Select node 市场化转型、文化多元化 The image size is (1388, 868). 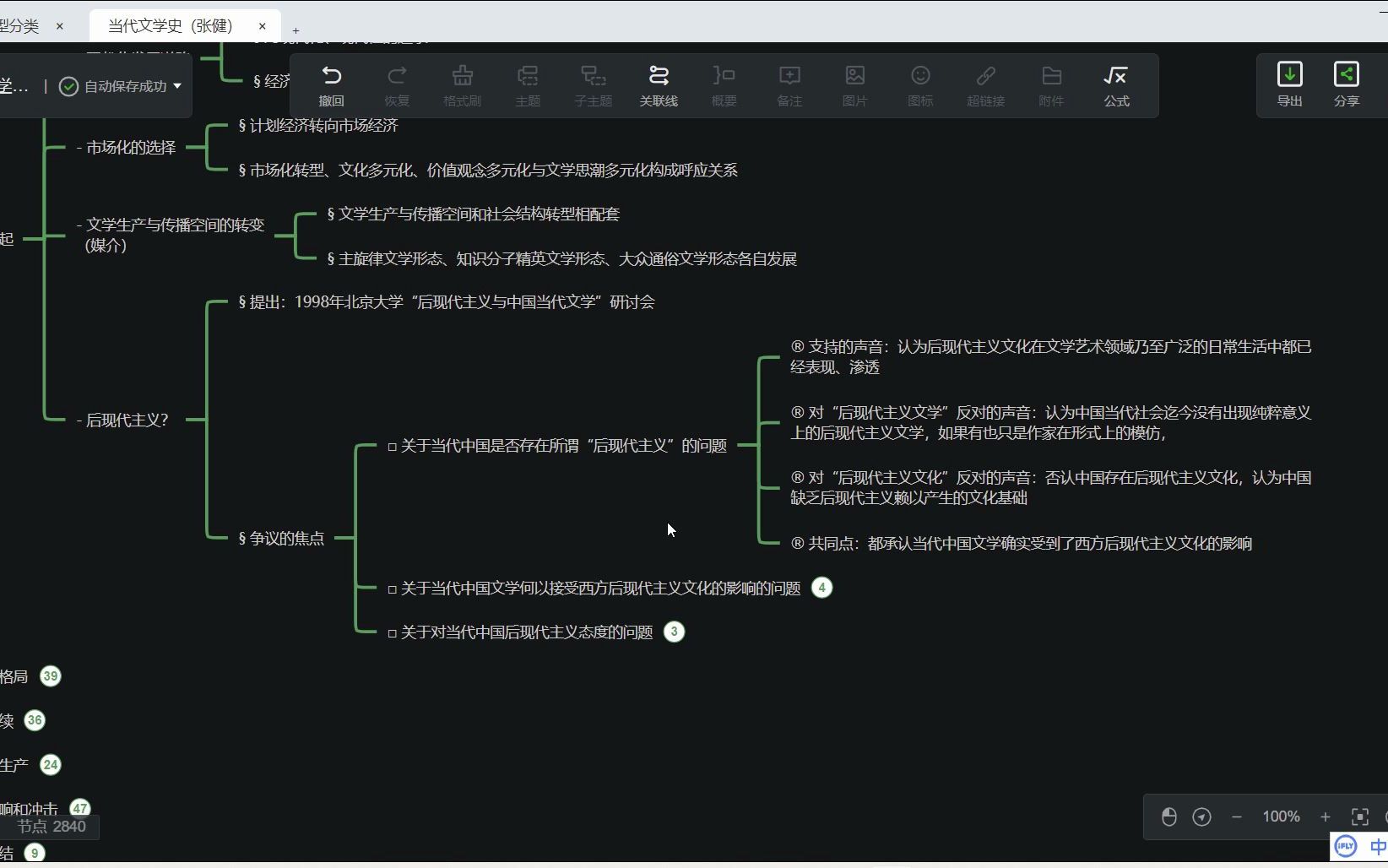487,170
